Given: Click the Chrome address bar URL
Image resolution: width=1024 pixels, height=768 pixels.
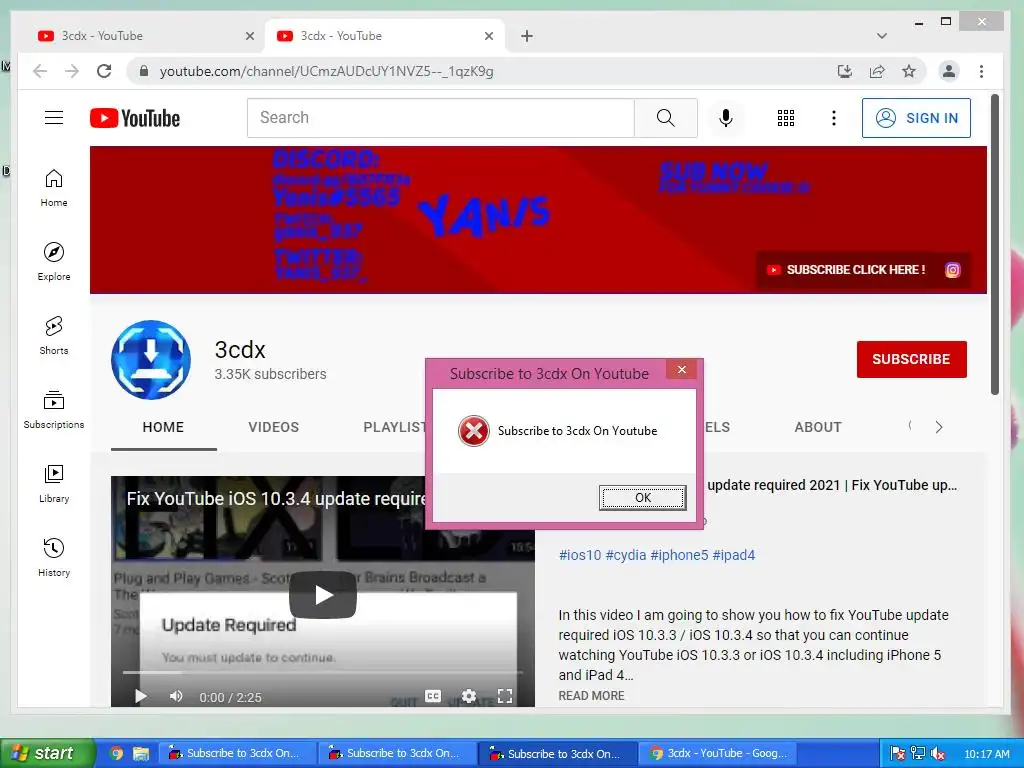Looking at the screenshot, I should (x=327, y=71).
